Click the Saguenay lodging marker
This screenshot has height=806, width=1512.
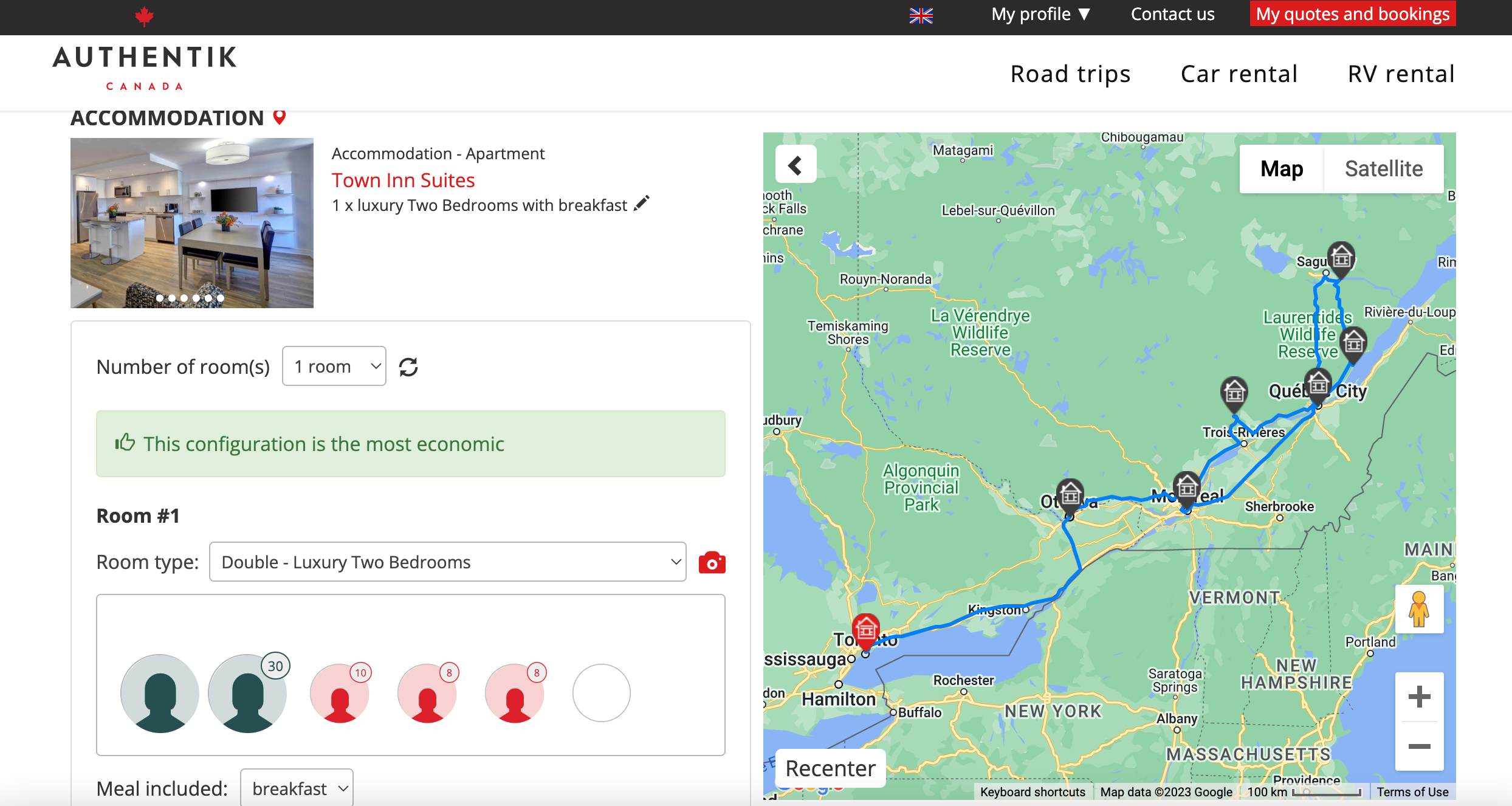click(1341, 260)
